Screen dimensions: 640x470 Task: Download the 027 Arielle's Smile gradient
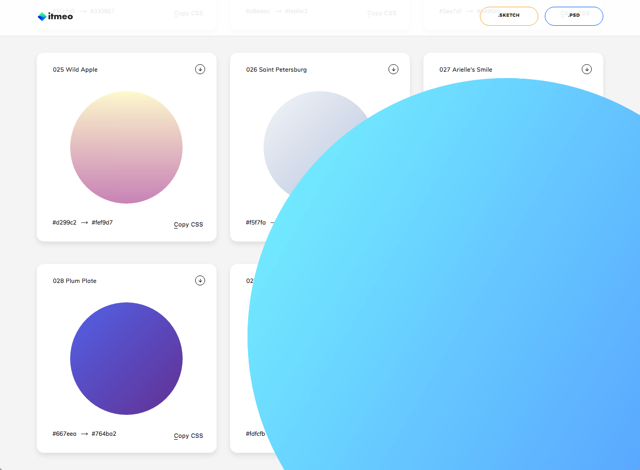pyautogui.click(x=586, y=69)
